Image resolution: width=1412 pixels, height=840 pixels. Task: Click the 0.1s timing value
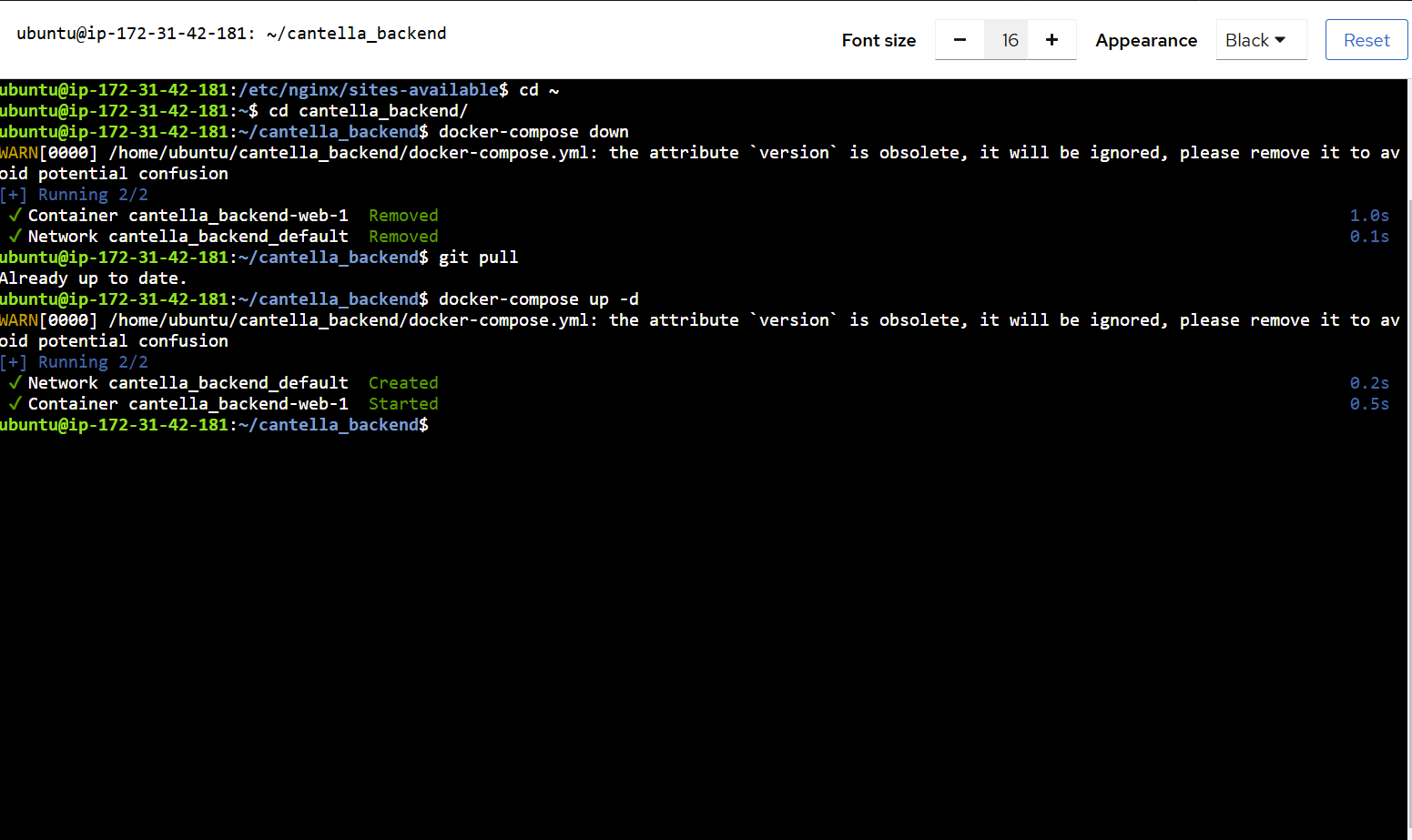(x=1369, y=237)
